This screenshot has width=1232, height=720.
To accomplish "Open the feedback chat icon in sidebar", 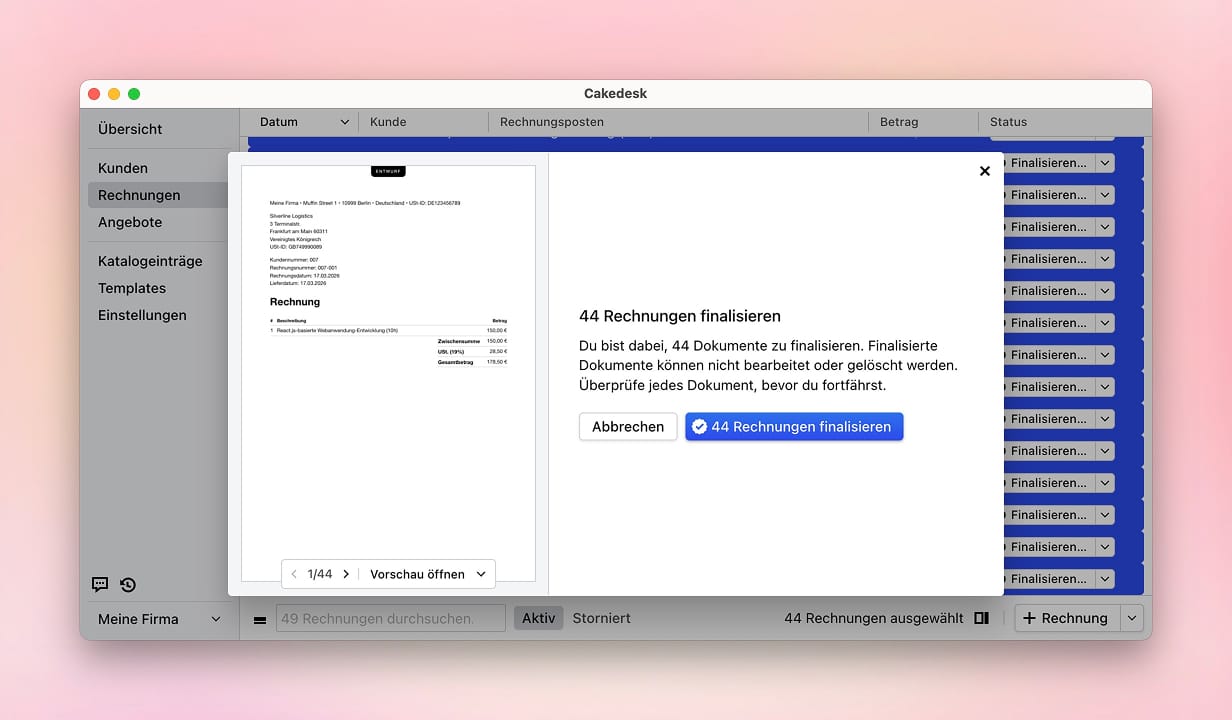I will click(x=100, y=585).
